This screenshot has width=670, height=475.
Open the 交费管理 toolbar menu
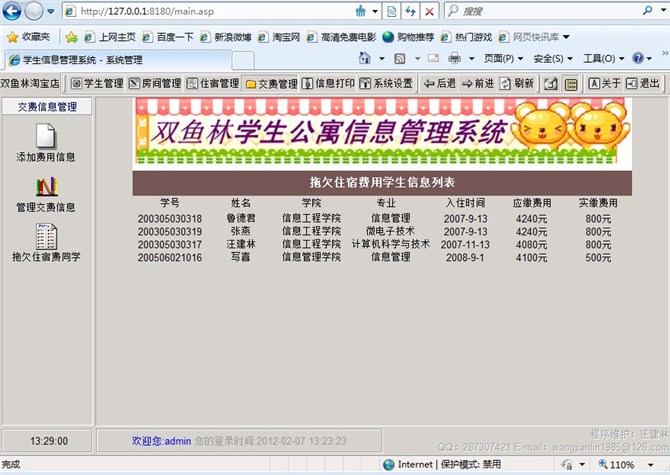click(271, 84)
